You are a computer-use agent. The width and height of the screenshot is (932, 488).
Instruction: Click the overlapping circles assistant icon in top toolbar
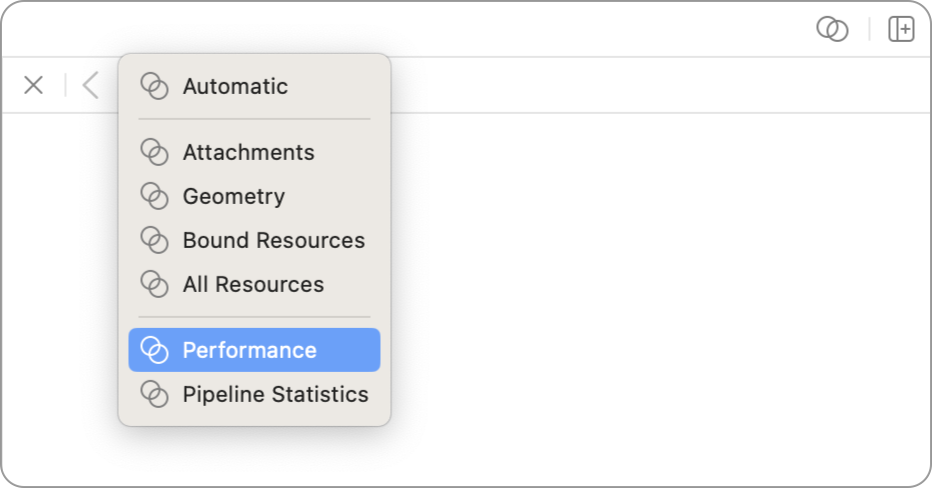coord(832,30)
